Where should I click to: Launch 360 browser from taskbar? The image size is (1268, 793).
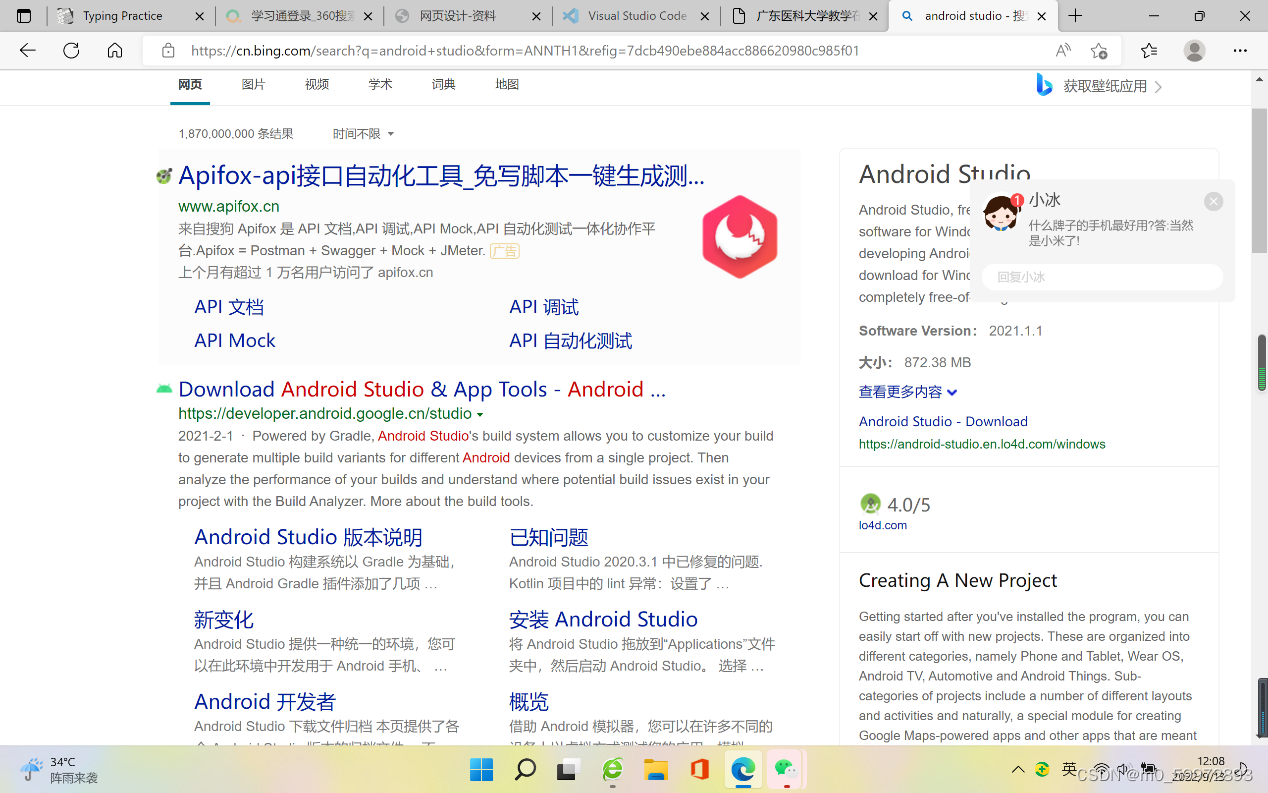[612, 769]
